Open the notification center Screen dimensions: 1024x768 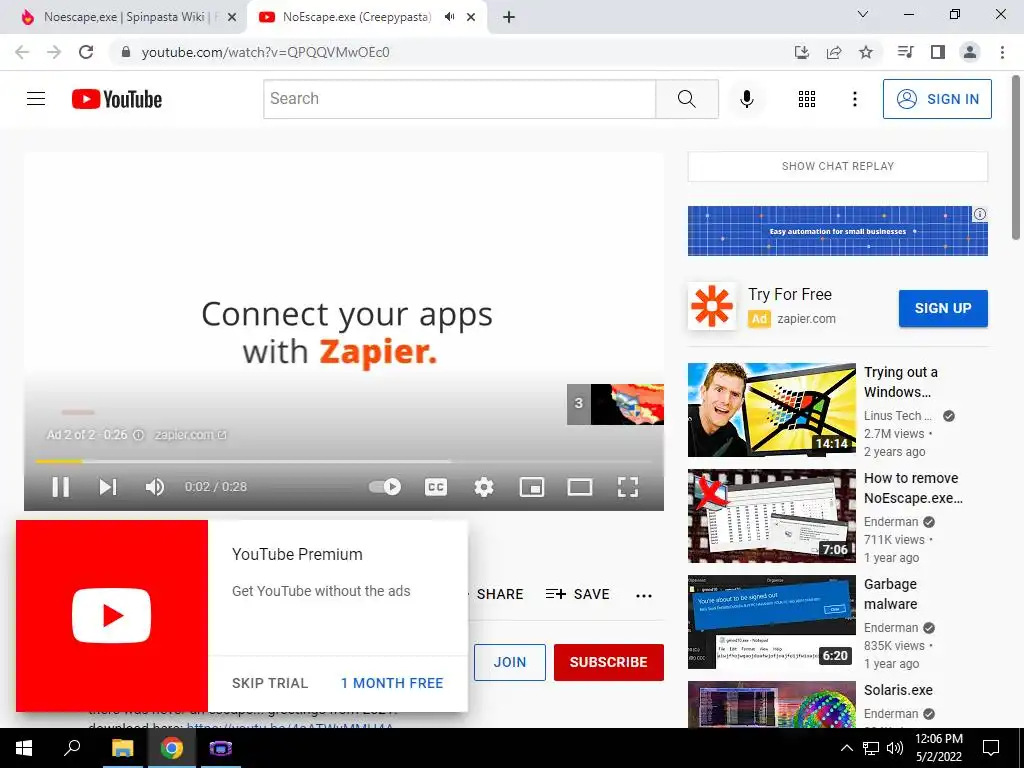(991, 748)
